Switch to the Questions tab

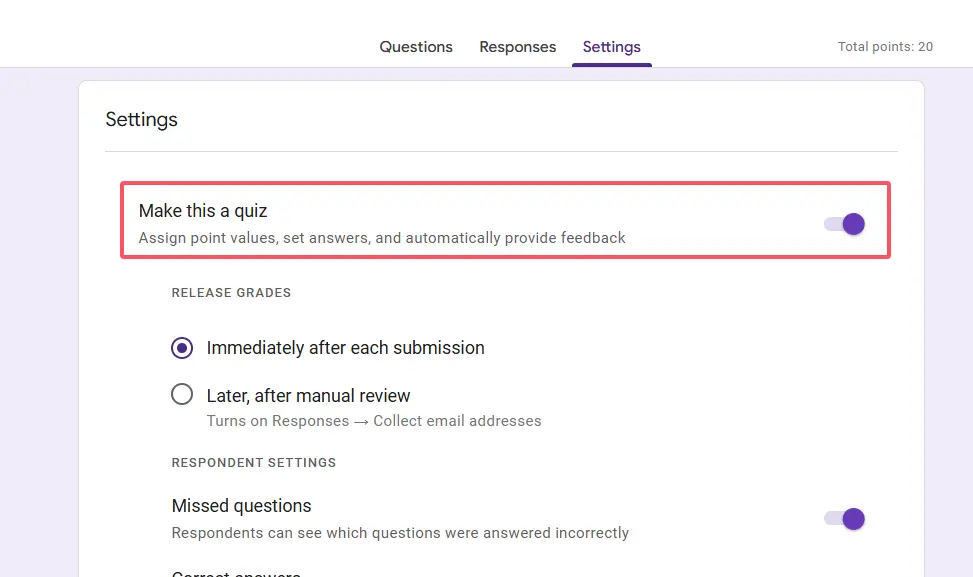tap(416, 47)
